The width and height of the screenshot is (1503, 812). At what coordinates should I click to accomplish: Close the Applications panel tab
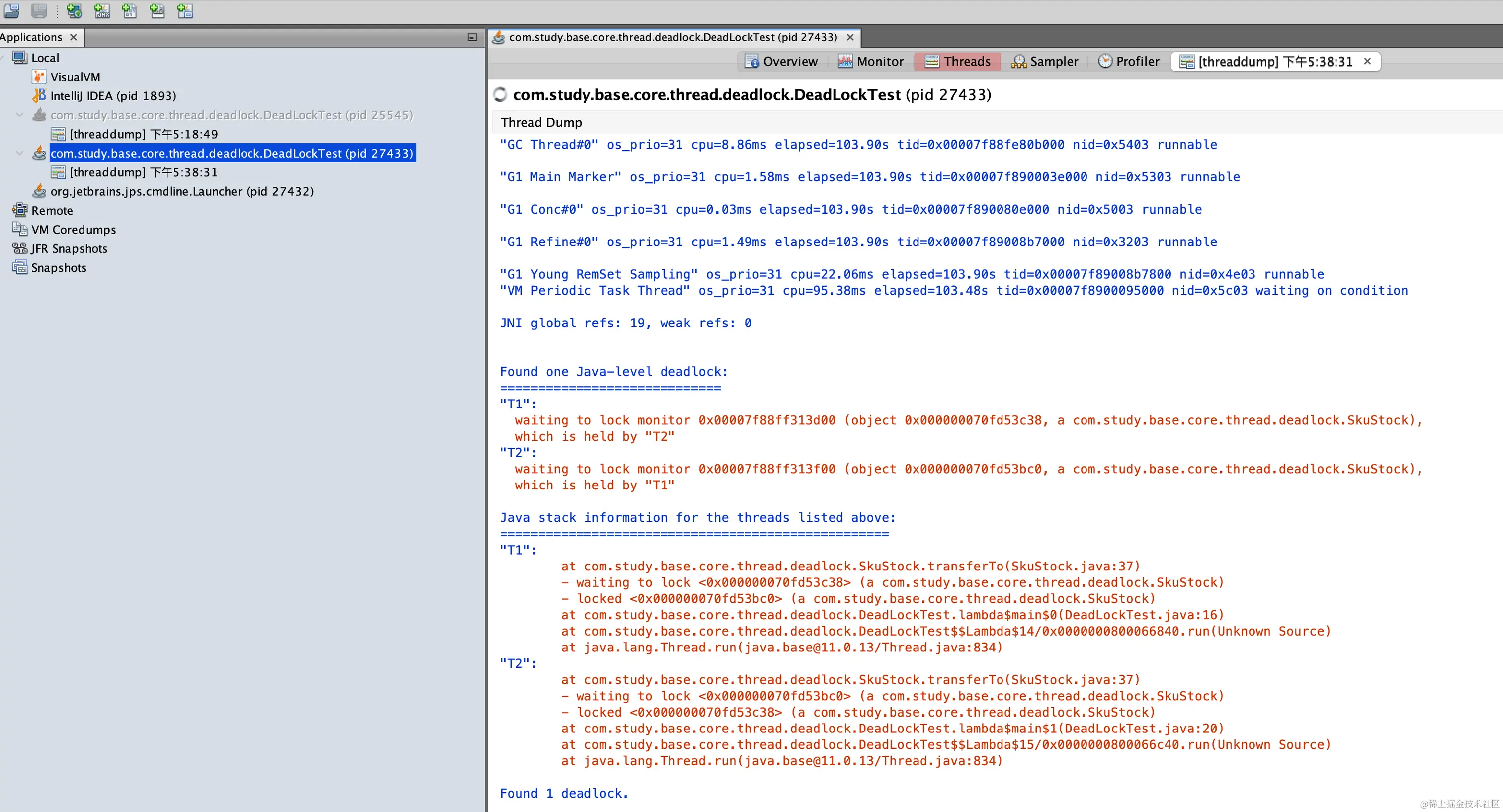click(x=74, y=37)
